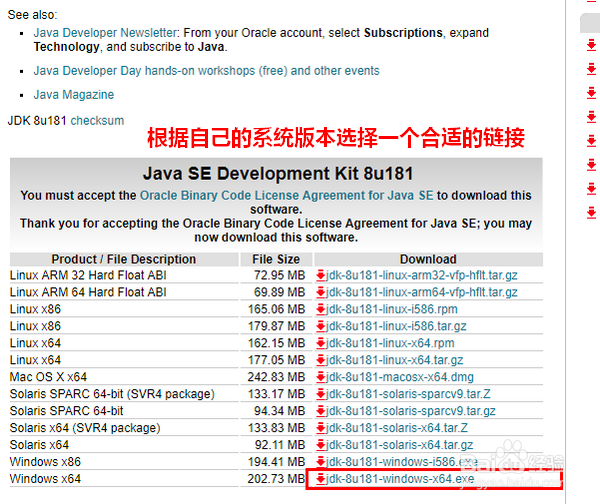Click download icon beside windows-i586.exe
This screenshot has width=600, height=504.
tap(320, 462)
